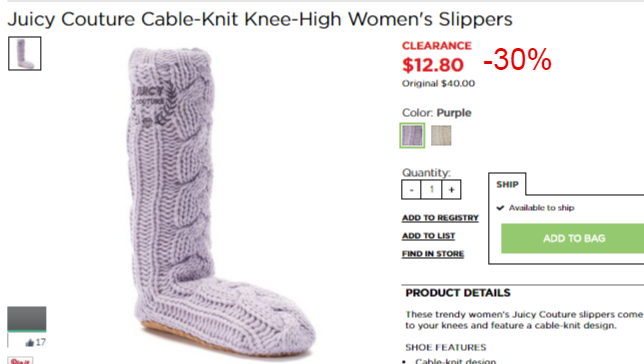
Task: Click the Available to ship checkmark
Action: coord(500,208)
